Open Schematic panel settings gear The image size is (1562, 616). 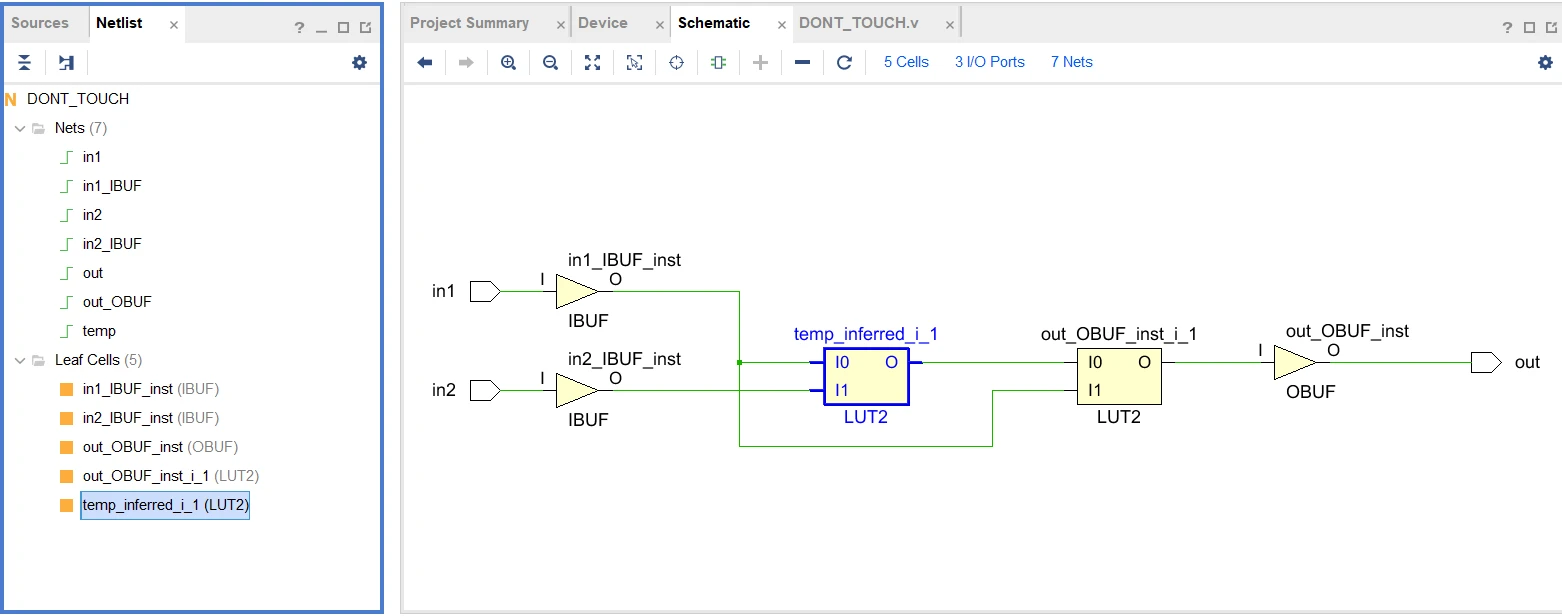coord(1546,62)
